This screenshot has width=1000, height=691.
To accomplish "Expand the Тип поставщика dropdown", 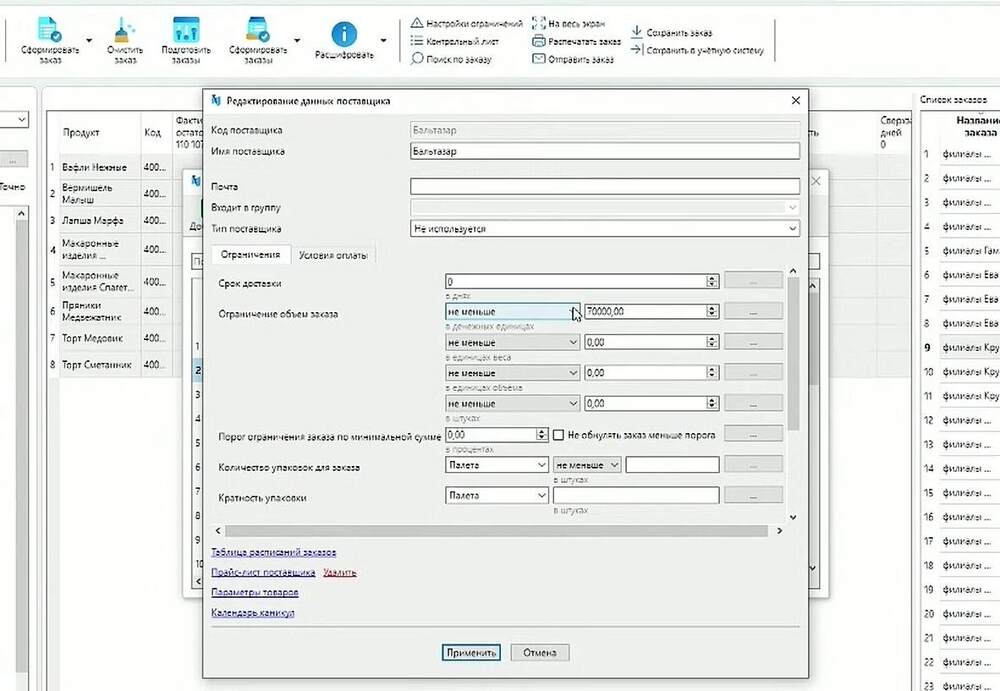I will [605, 228].
